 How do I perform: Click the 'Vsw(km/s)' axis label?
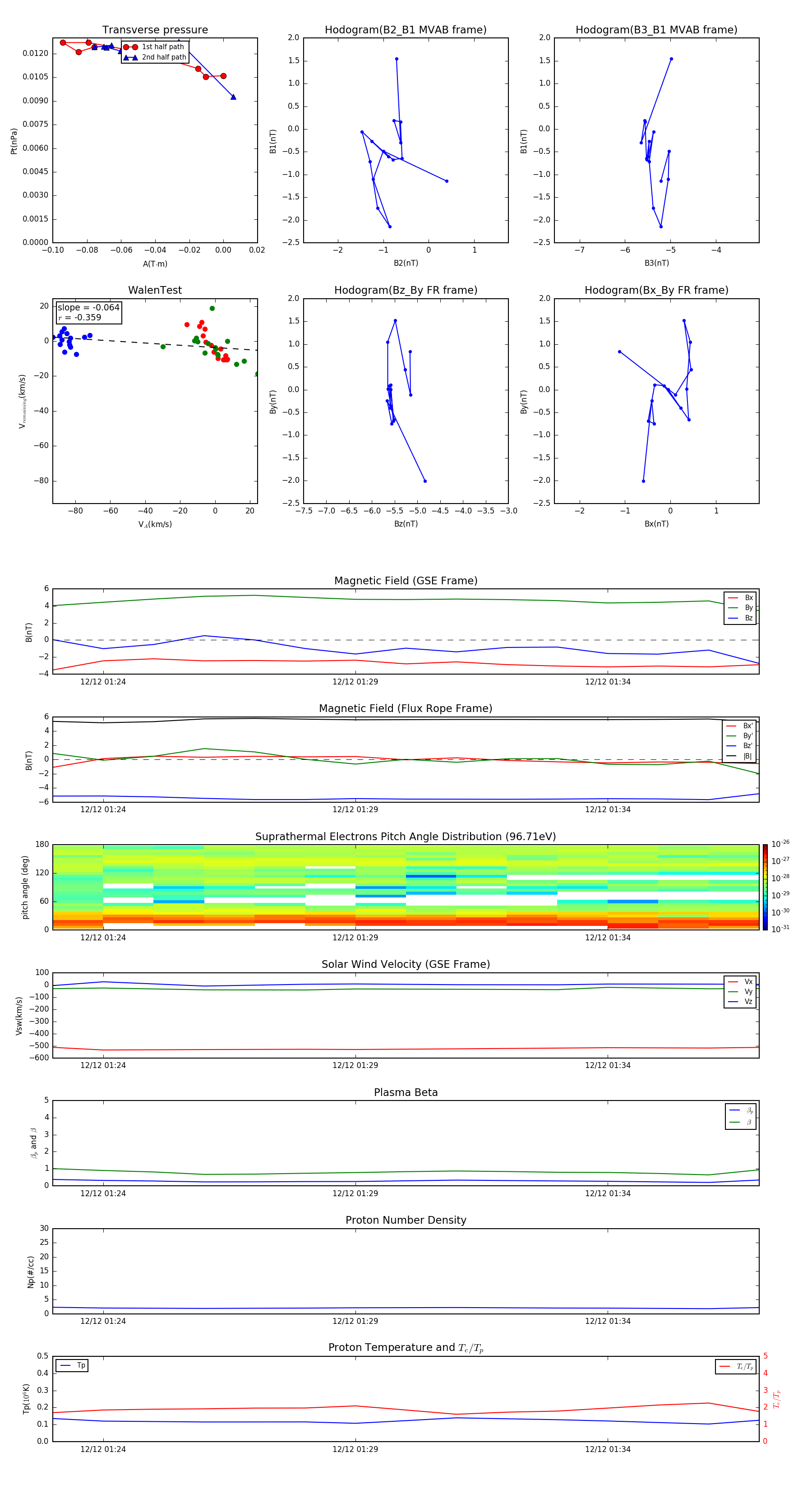18,1015
